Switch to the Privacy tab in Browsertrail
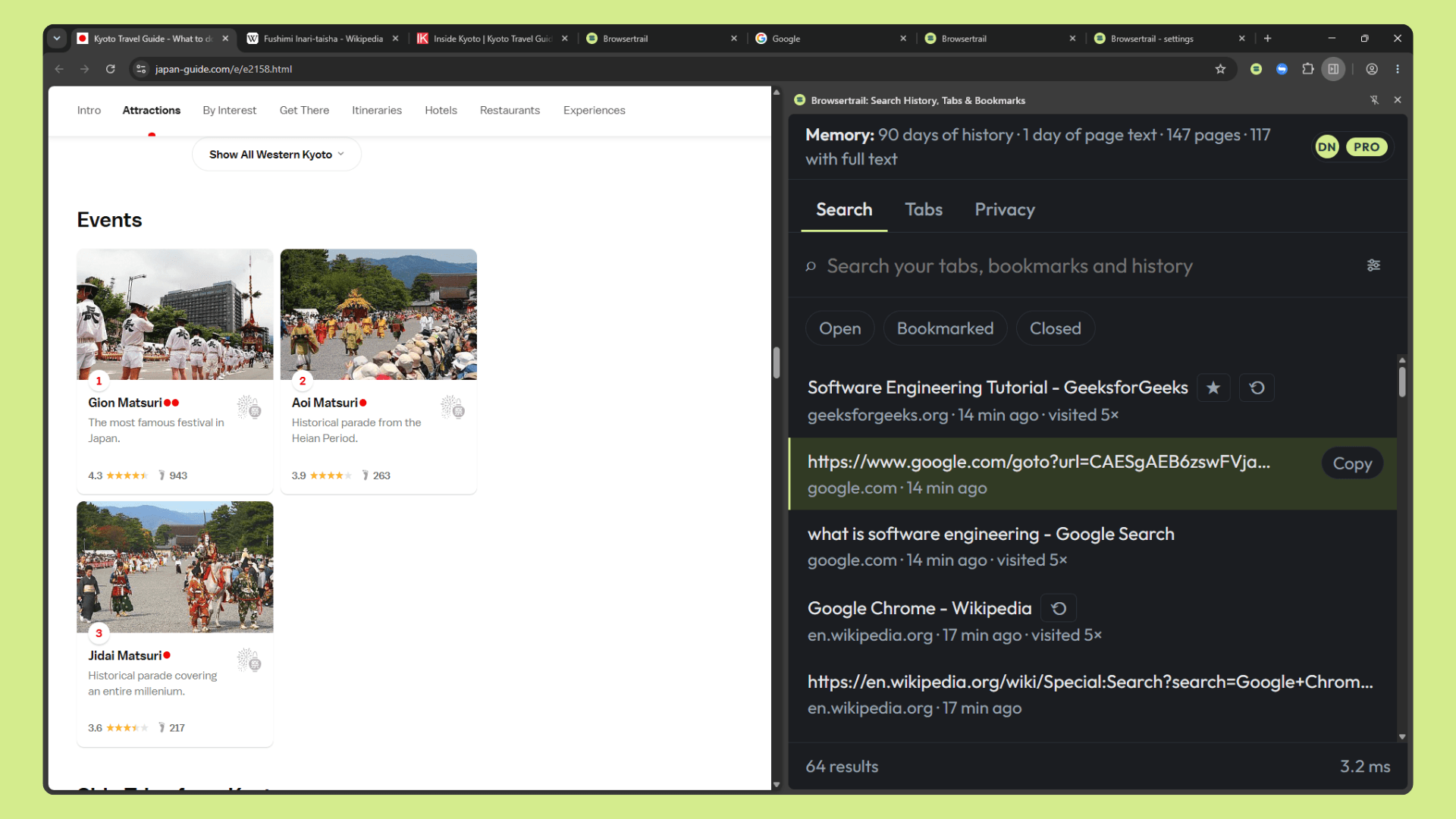Image resolution: width=1456 pixels, height=819 pixels. pyautogui.click(x=1005, y=209)
